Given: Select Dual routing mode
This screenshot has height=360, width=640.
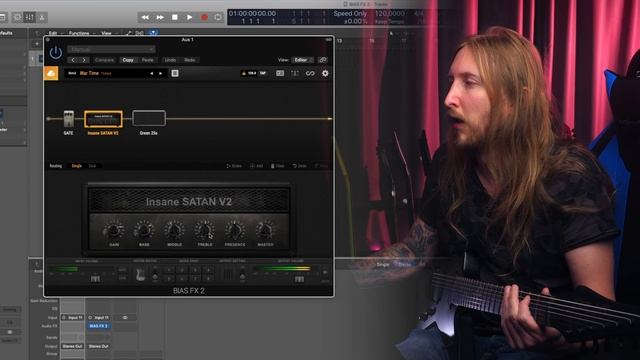Looking at the screenshot, I should click(92, 166).
